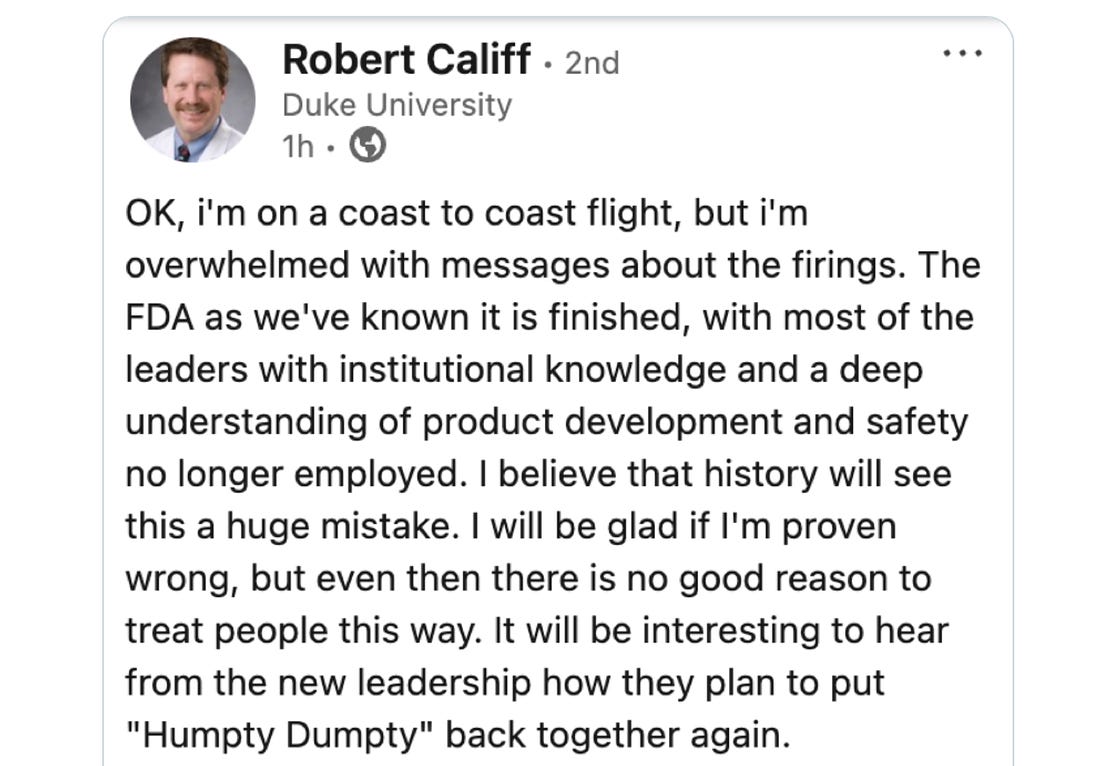Image resolution: width=1100 pixels, height=766 pixels.
Task: Select the "Duke University" subtitle
Action: (397, 105)
